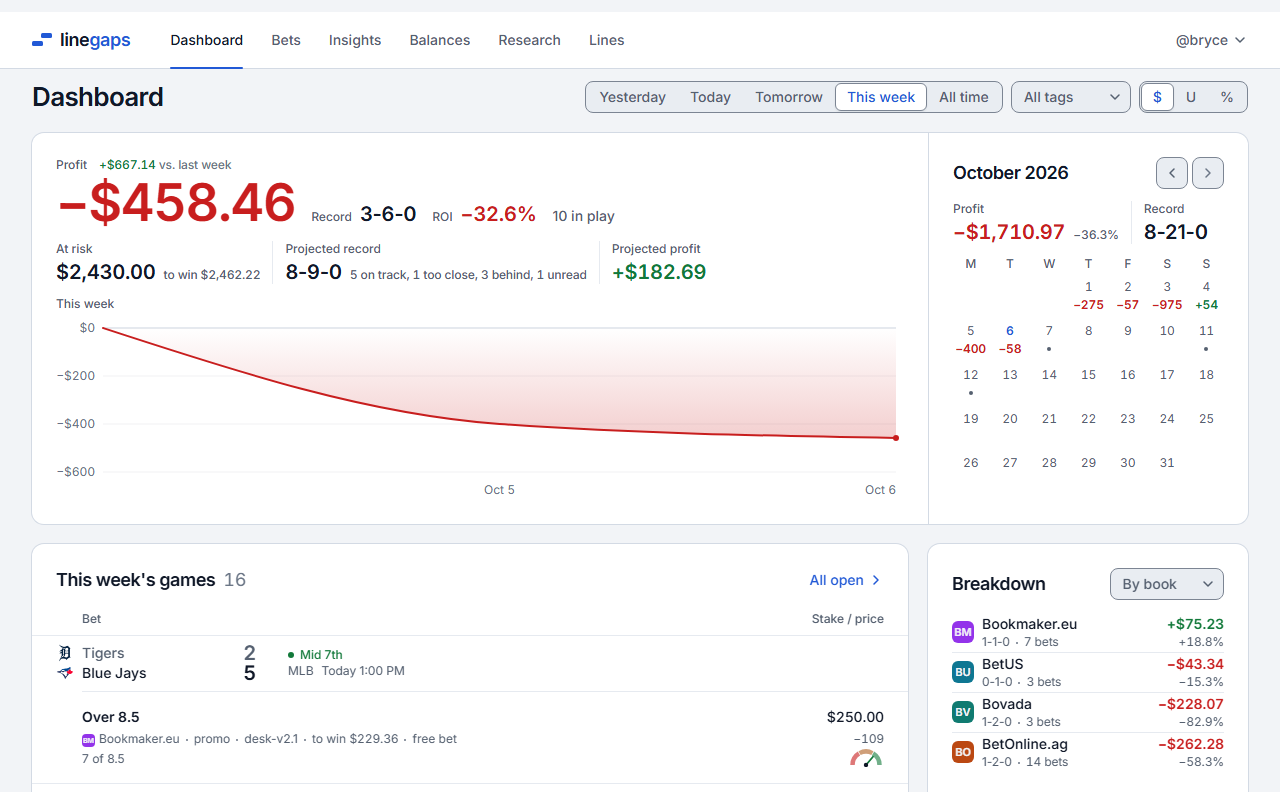The image size is (1280, 792).
Task: Go to previous month in calendar
Action: (1172, 173)
